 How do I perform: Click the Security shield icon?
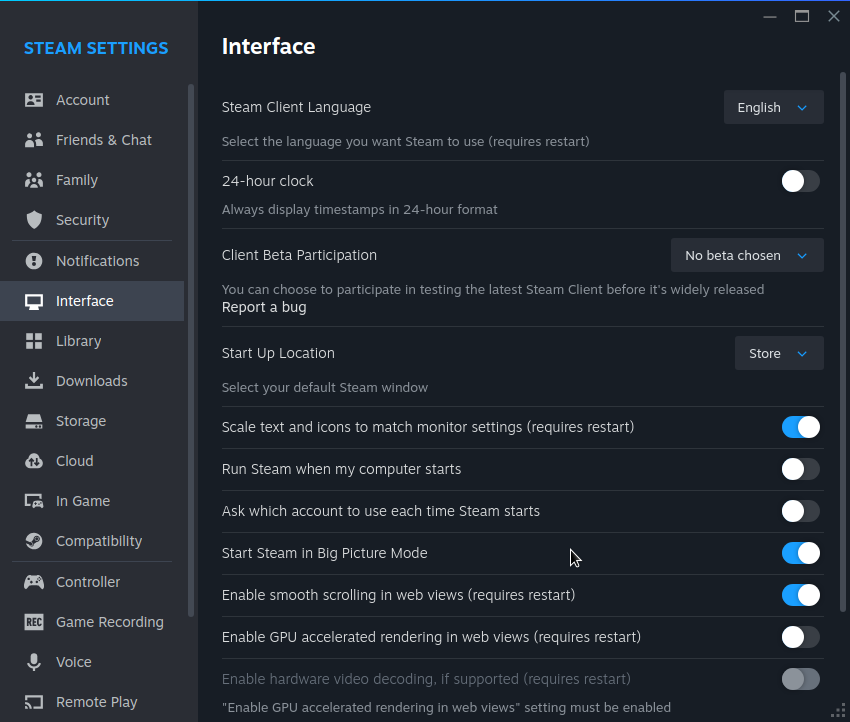34,220
